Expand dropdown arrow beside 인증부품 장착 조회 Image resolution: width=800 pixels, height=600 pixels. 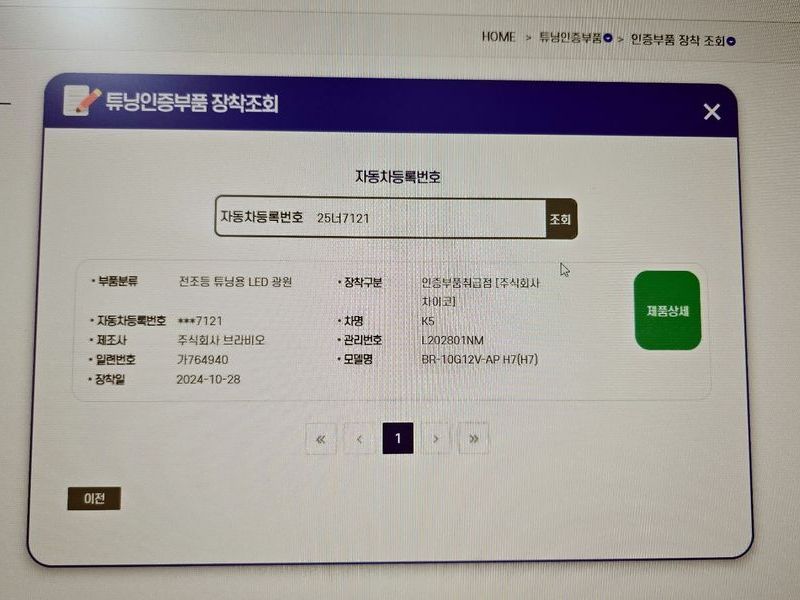tap(731, 41)
